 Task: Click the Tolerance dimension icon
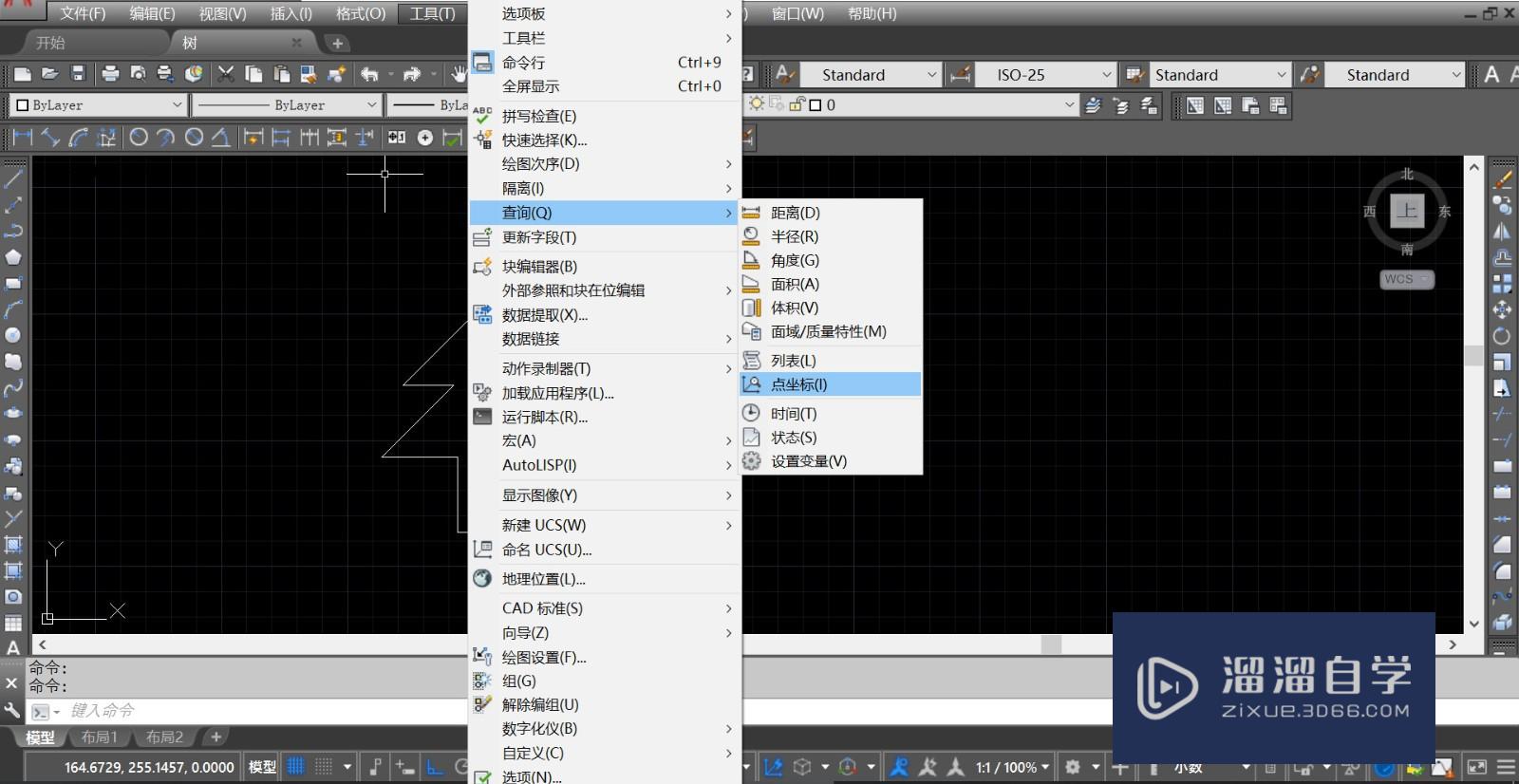[397, 138]
